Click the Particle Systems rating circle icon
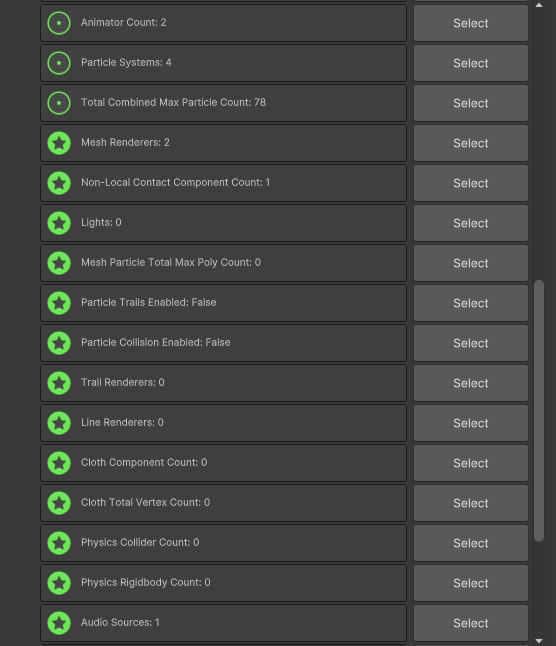Image resolution: width=556 pixels, height=646 pixels. pos(59,63)
